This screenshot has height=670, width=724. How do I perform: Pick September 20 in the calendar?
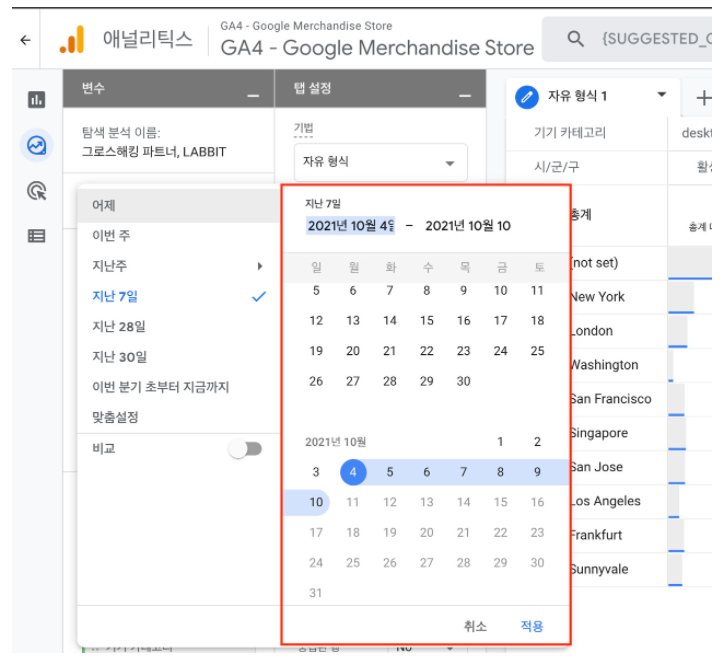pyautogui.click(x=353, y=351)
